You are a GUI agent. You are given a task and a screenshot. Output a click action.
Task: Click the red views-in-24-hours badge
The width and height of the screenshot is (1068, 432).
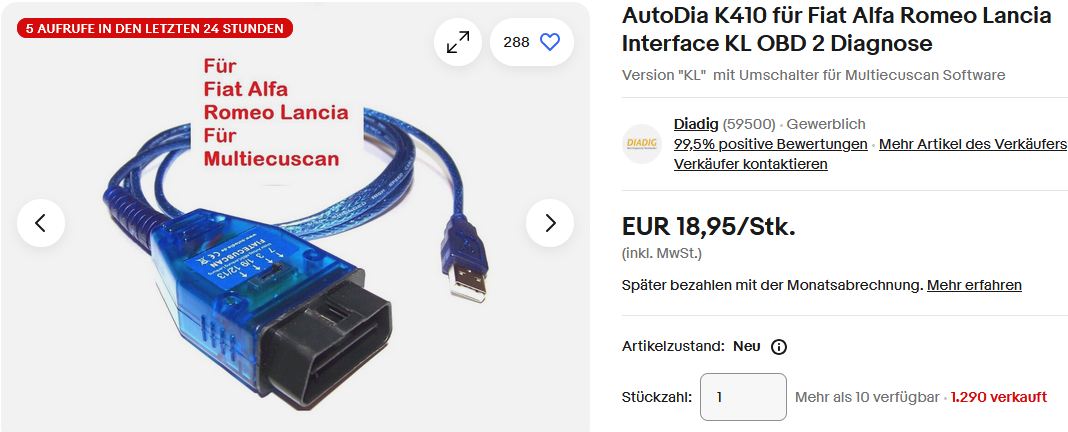point(155,29)
